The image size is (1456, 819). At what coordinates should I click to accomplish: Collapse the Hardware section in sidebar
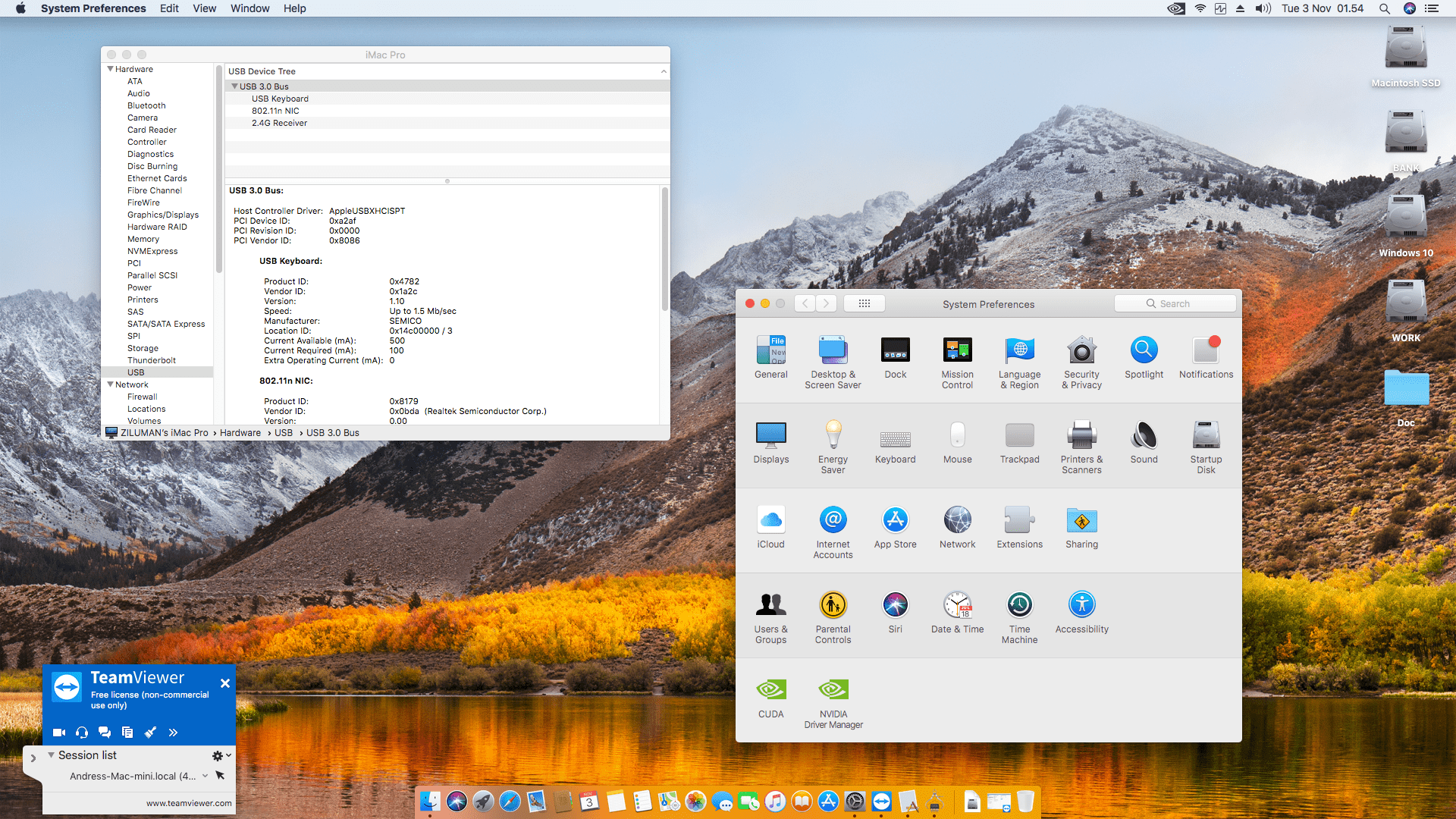click(111, 69)
